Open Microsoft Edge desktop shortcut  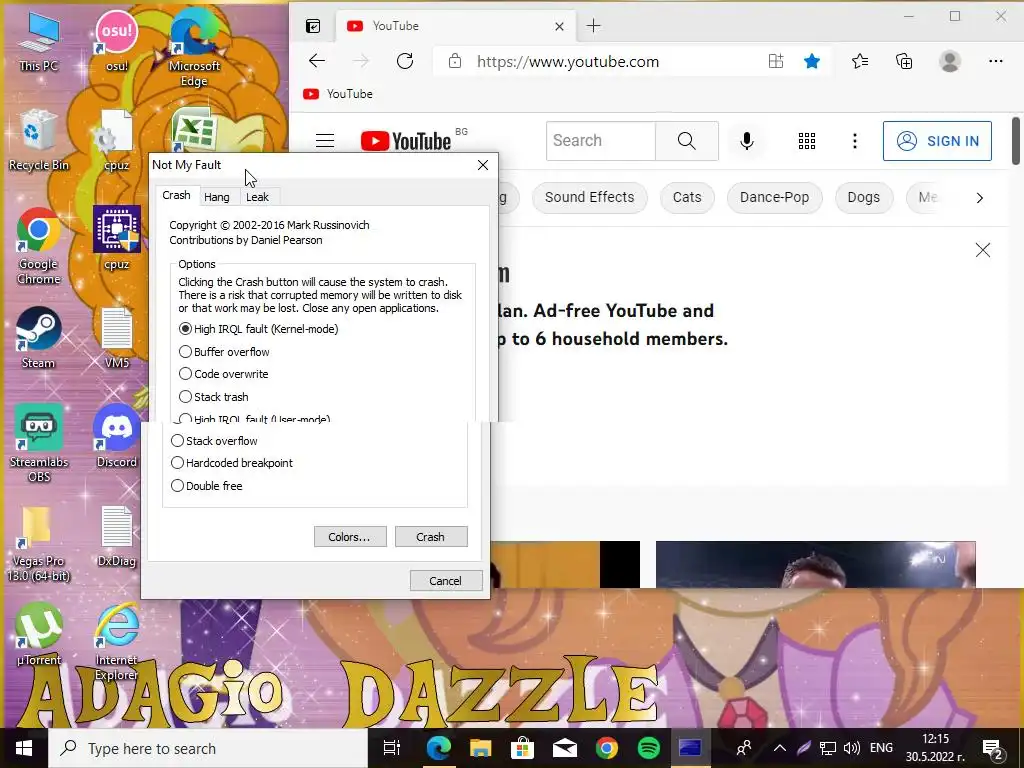click(x=194, y=46)
